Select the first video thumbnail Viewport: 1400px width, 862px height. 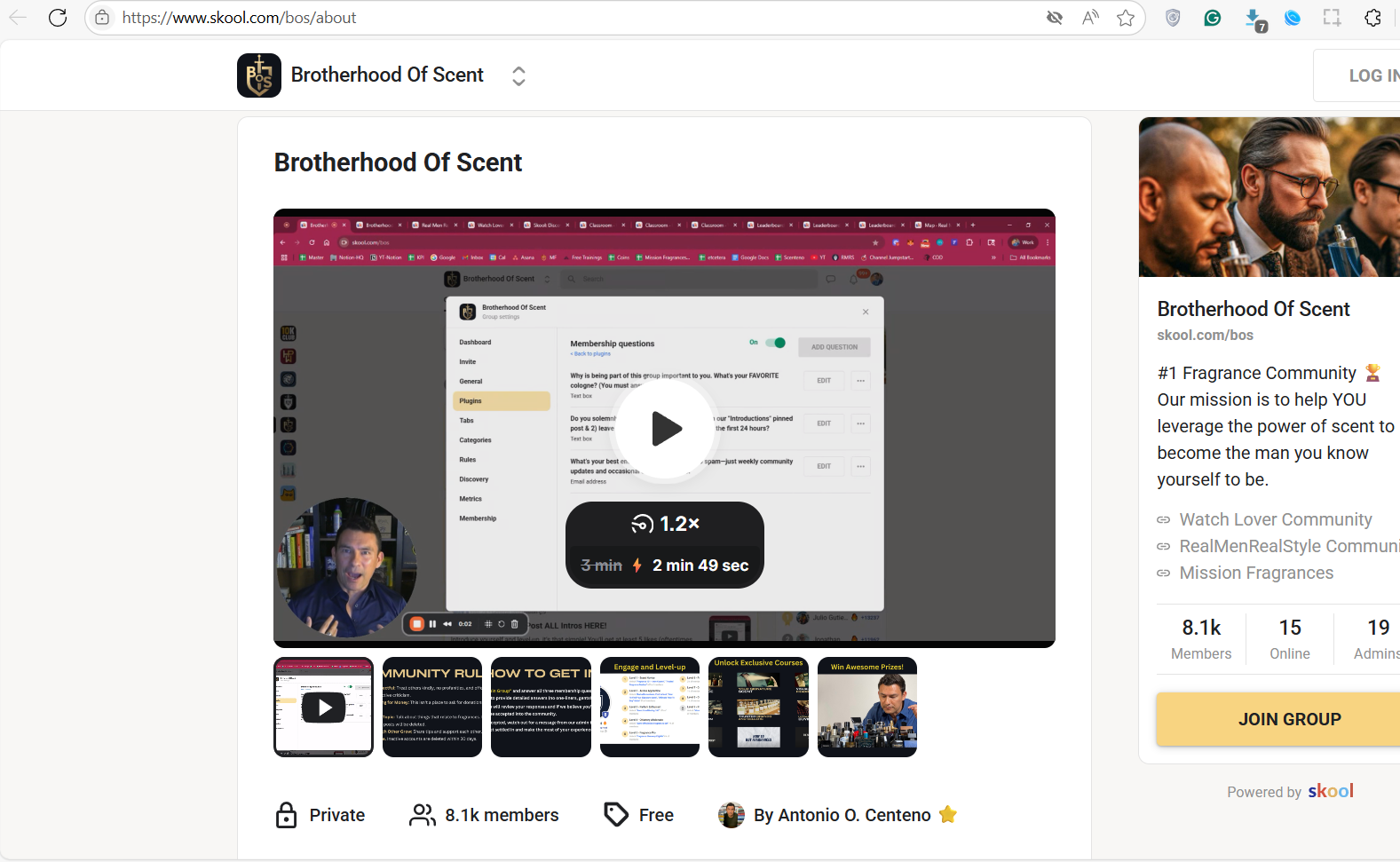click(323, 708)
